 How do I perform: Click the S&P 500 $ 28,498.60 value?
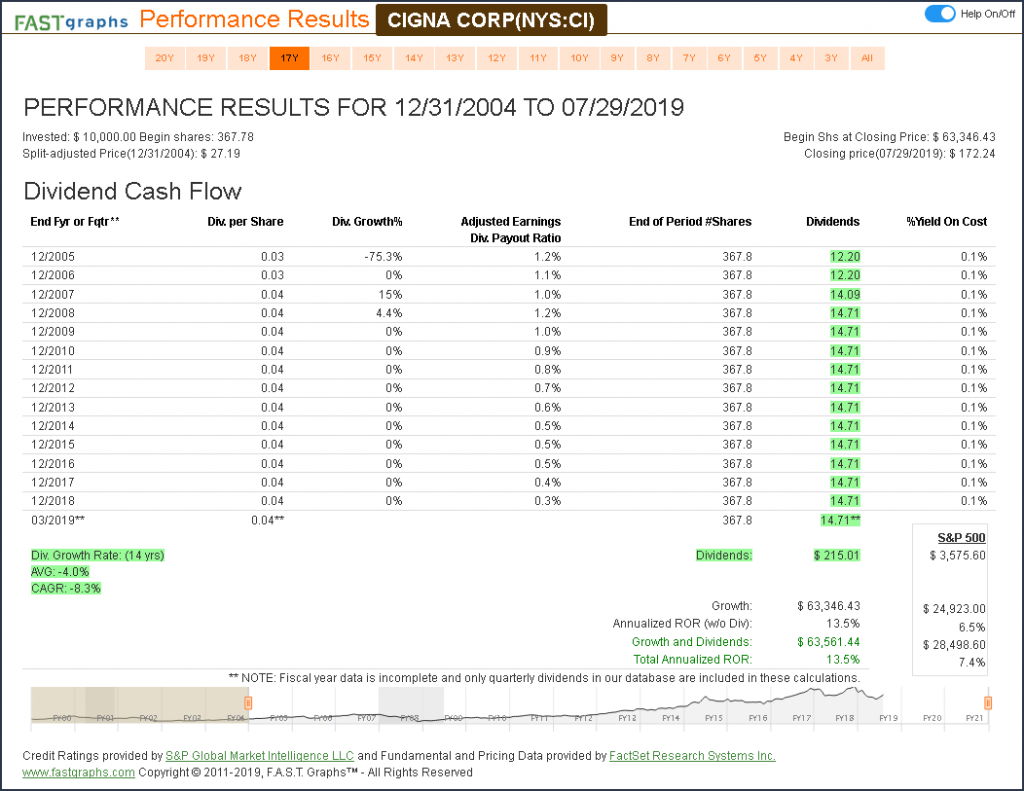(x=954, y=645)
